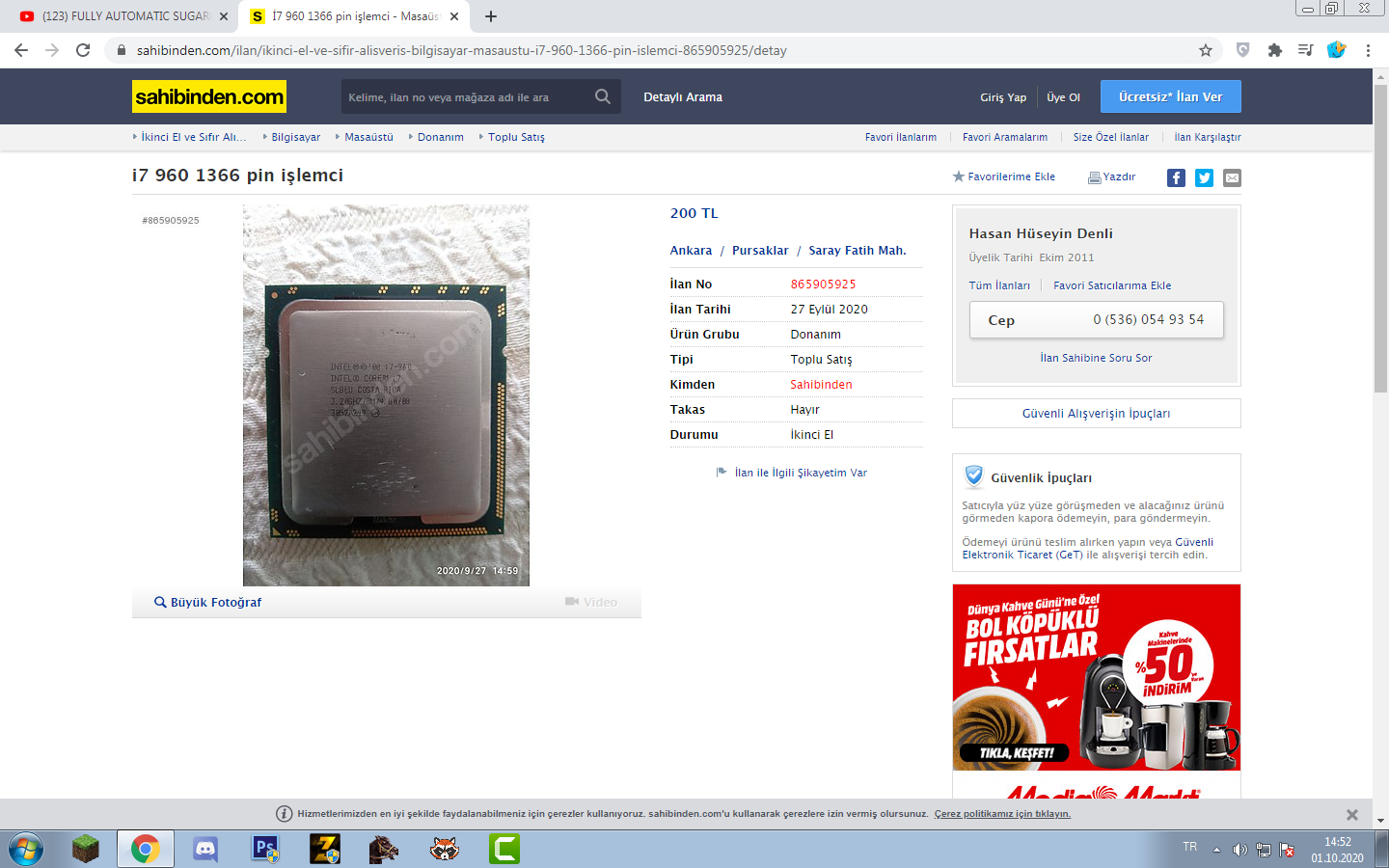Click the Favorilerime Ekle star icon
Screen dimensions: 1389x868
pos(959,176)
